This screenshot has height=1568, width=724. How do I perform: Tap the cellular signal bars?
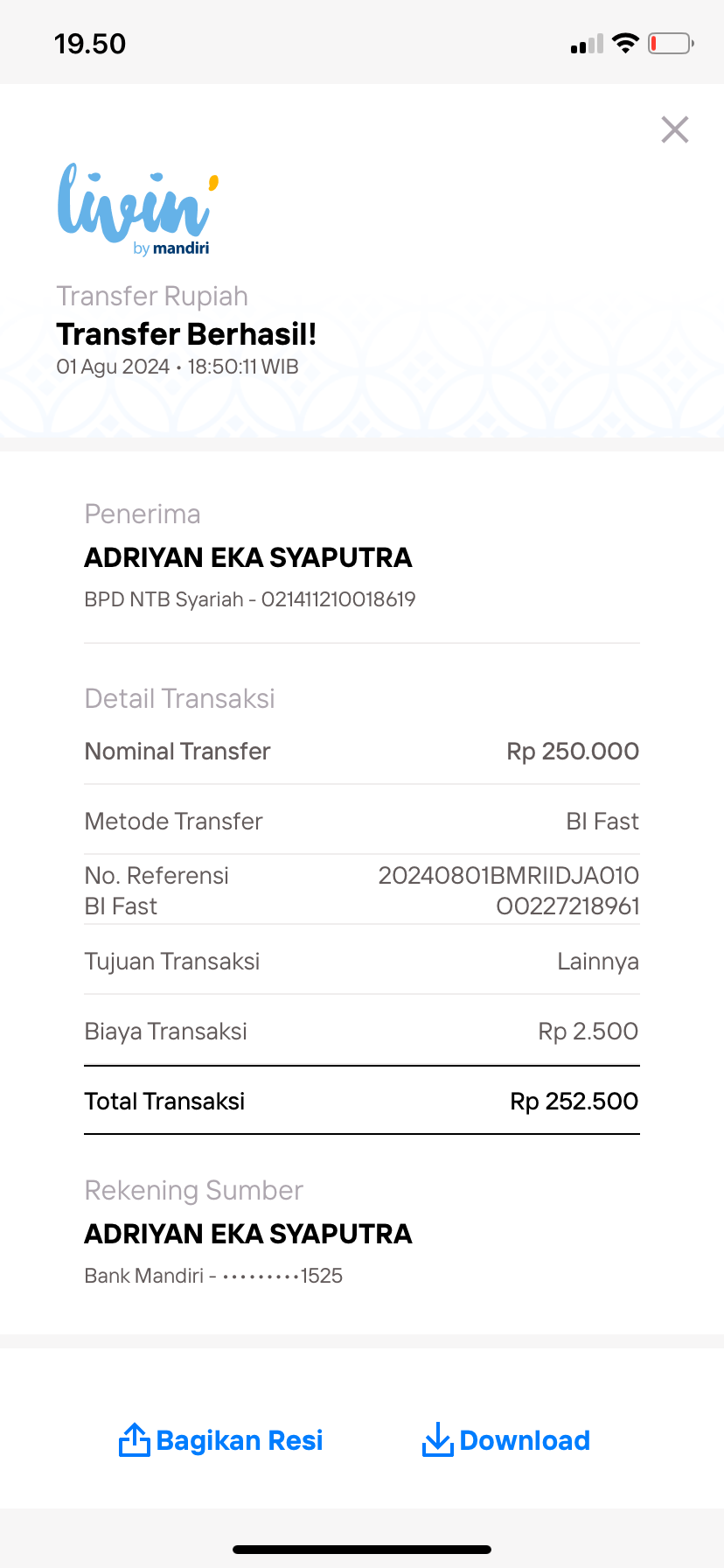(587, 44)
